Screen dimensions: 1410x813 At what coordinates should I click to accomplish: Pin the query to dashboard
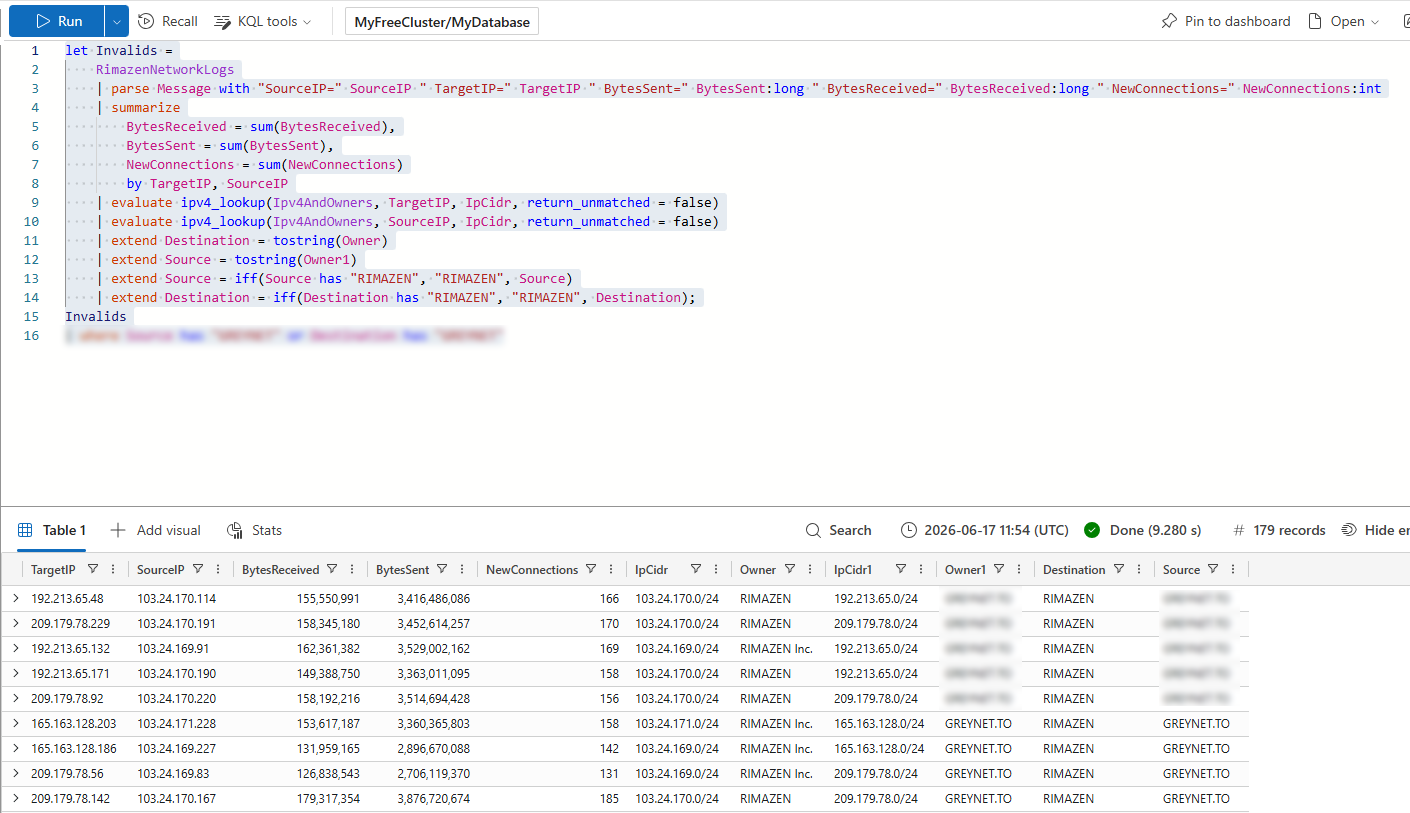[1226, 21]
